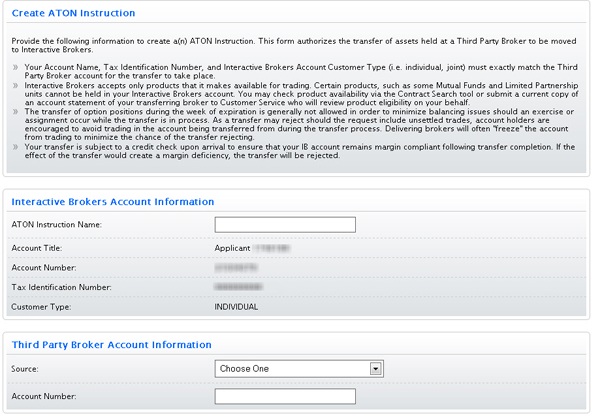Click the 'Create ATON Instruction' heading
This screenshot has width=600, height=416.
(73, 13)
